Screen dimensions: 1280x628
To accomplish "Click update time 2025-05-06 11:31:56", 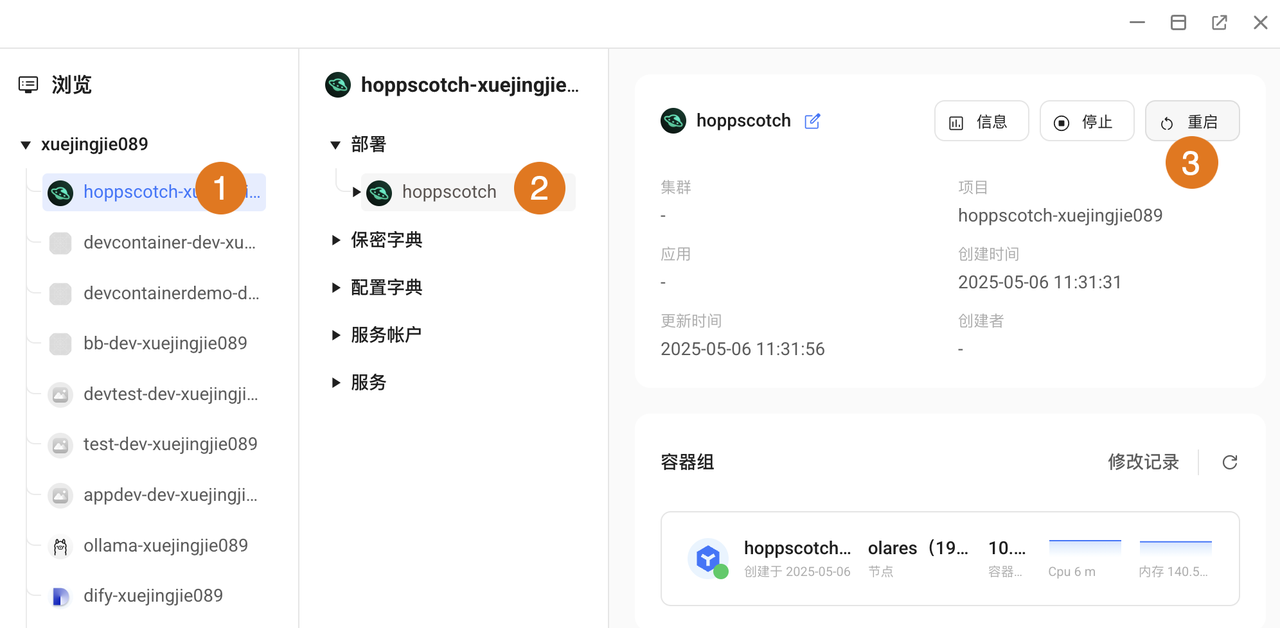I will pos(743,350).
